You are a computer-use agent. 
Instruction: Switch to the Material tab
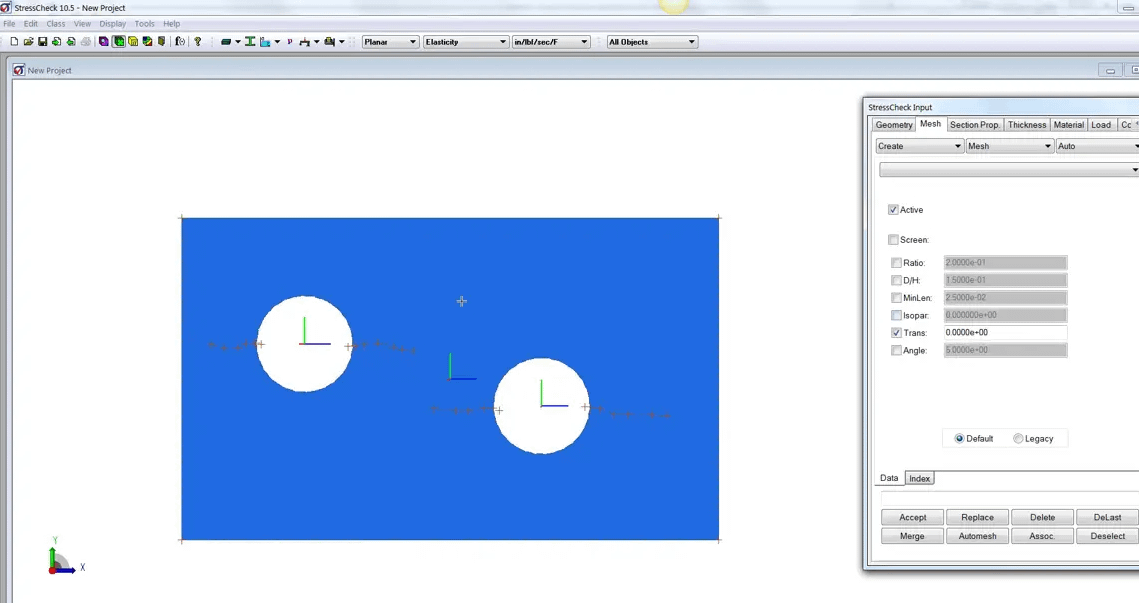tap(1068, 124)
